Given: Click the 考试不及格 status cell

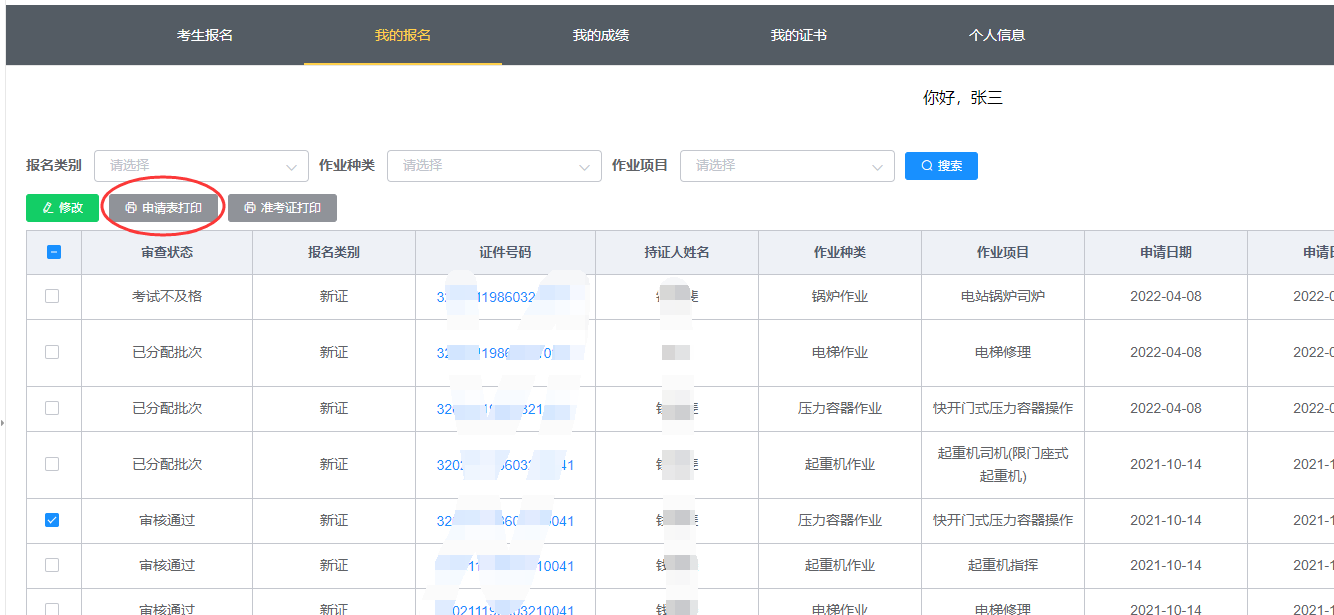Looking at the screenshot, I should tap(167, 296).
